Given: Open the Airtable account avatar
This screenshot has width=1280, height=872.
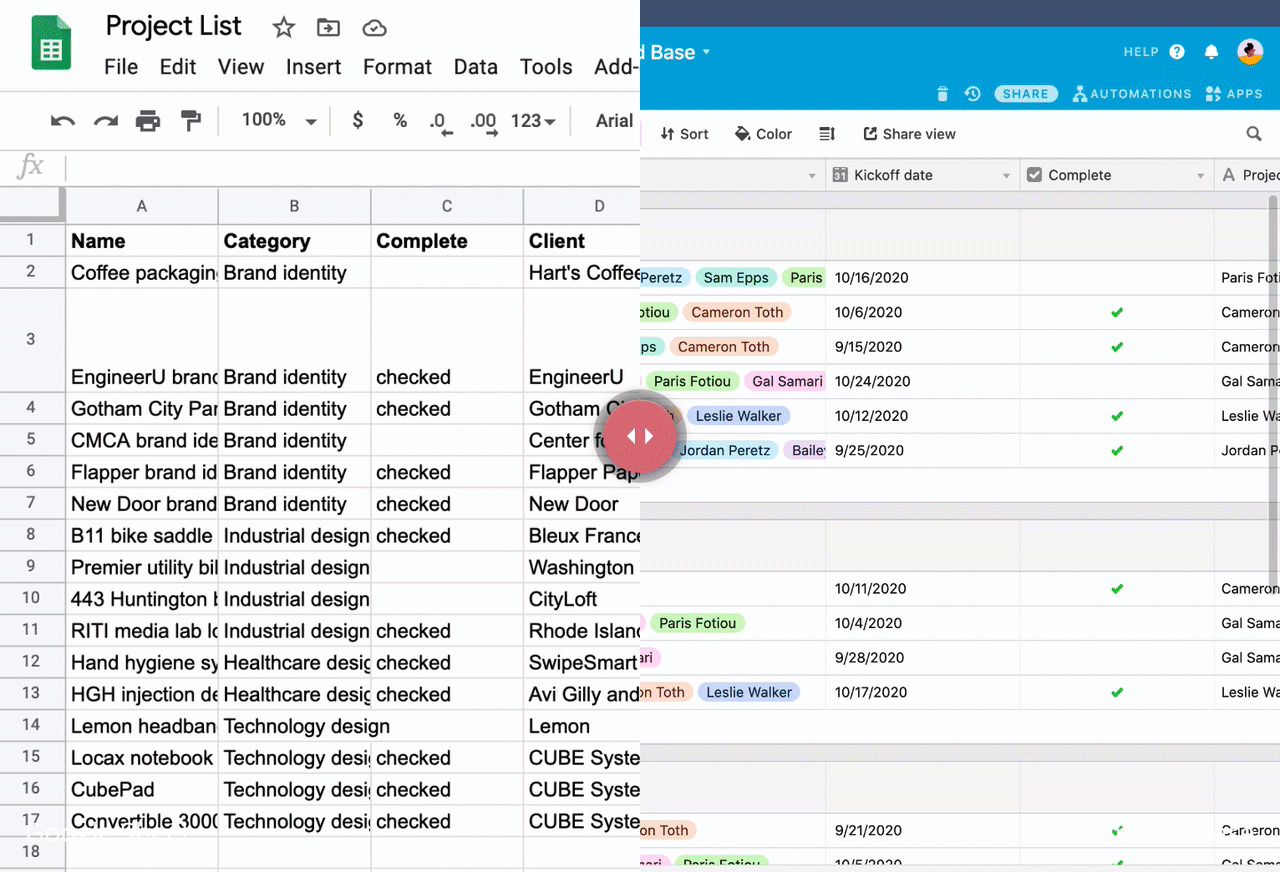Looking at the screenshot, I should 1250,52.
